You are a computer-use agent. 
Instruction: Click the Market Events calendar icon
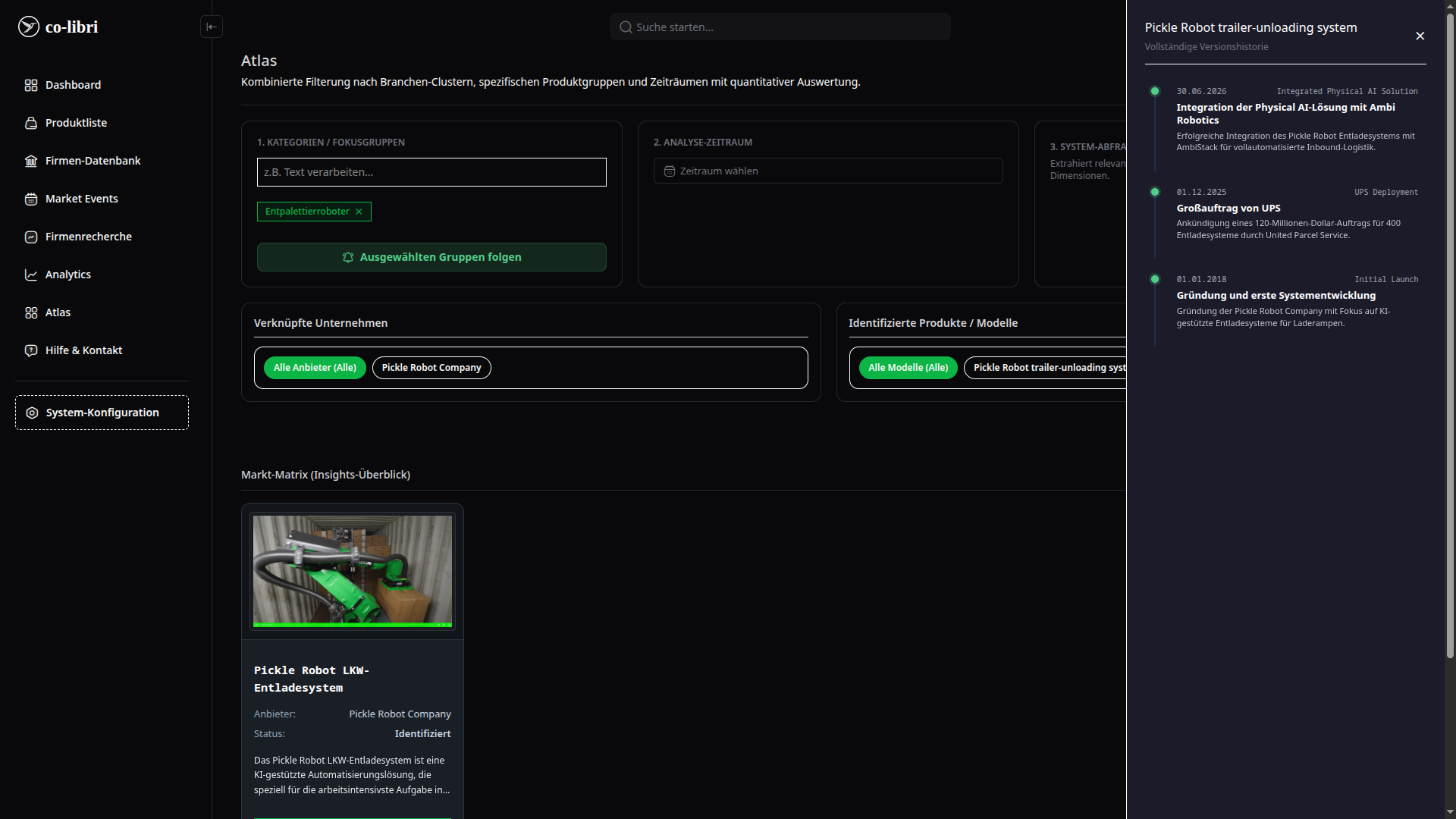pyautogui.click(x=31, y=199)
